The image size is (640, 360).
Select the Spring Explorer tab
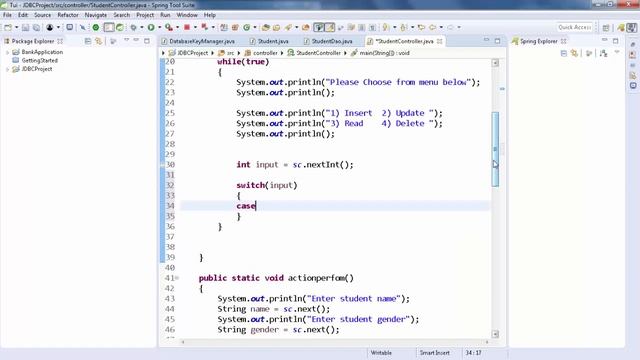pyautogui.click(x=539, y=41)
